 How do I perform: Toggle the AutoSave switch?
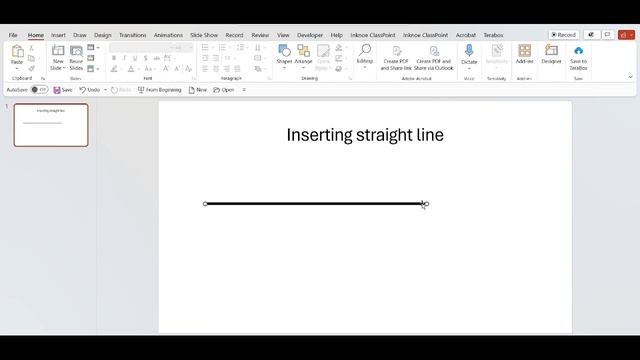pyautogui.click(x=39, y=89)
